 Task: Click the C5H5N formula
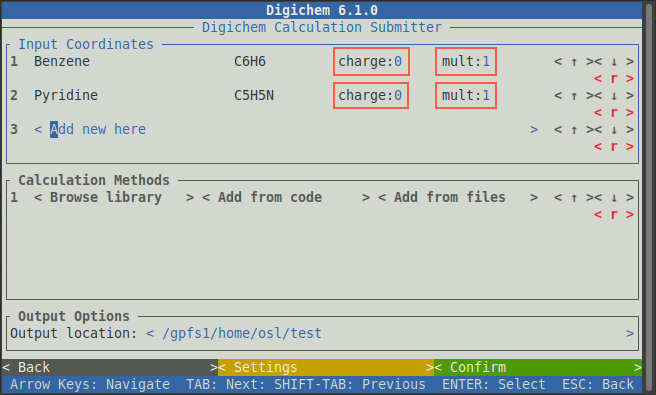coord(254,95)
